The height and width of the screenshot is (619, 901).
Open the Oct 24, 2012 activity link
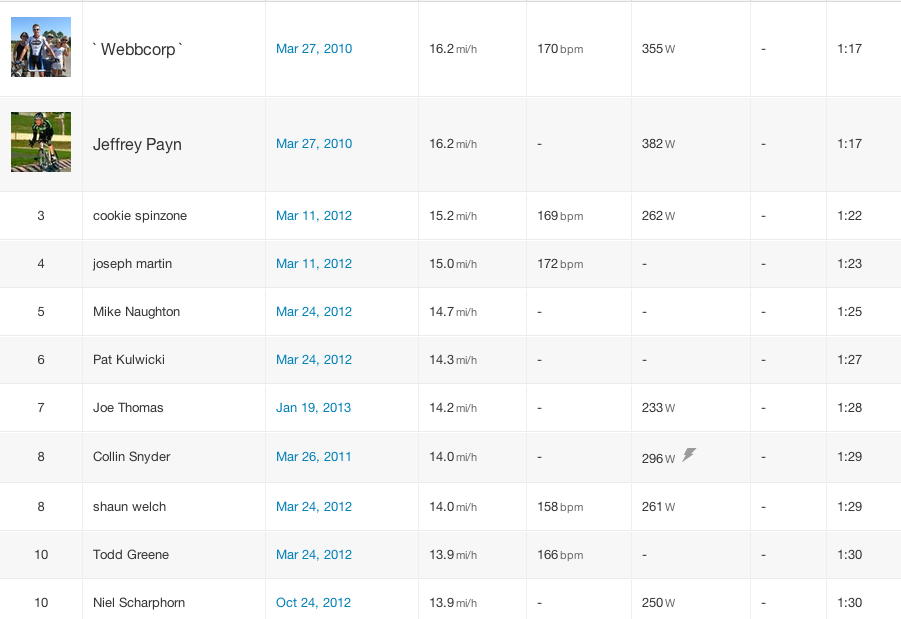[314, 603]
